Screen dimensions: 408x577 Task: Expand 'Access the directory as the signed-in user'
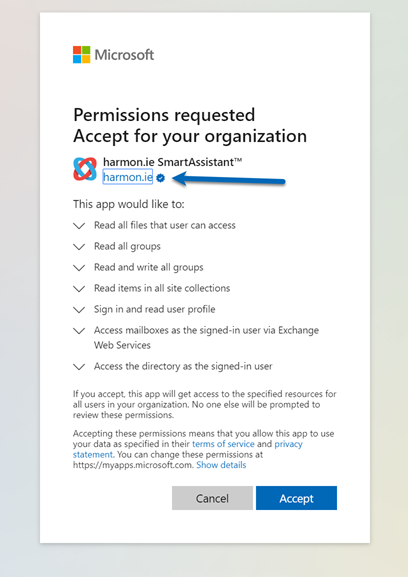point(79,367)
